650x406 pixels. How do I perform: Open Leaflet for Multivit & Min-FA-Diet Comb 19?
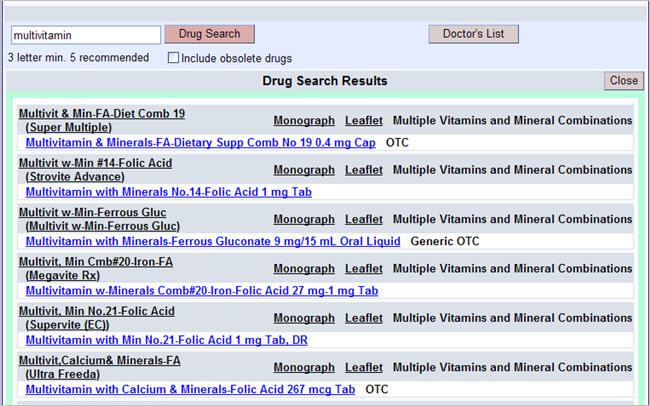point(364,121)
